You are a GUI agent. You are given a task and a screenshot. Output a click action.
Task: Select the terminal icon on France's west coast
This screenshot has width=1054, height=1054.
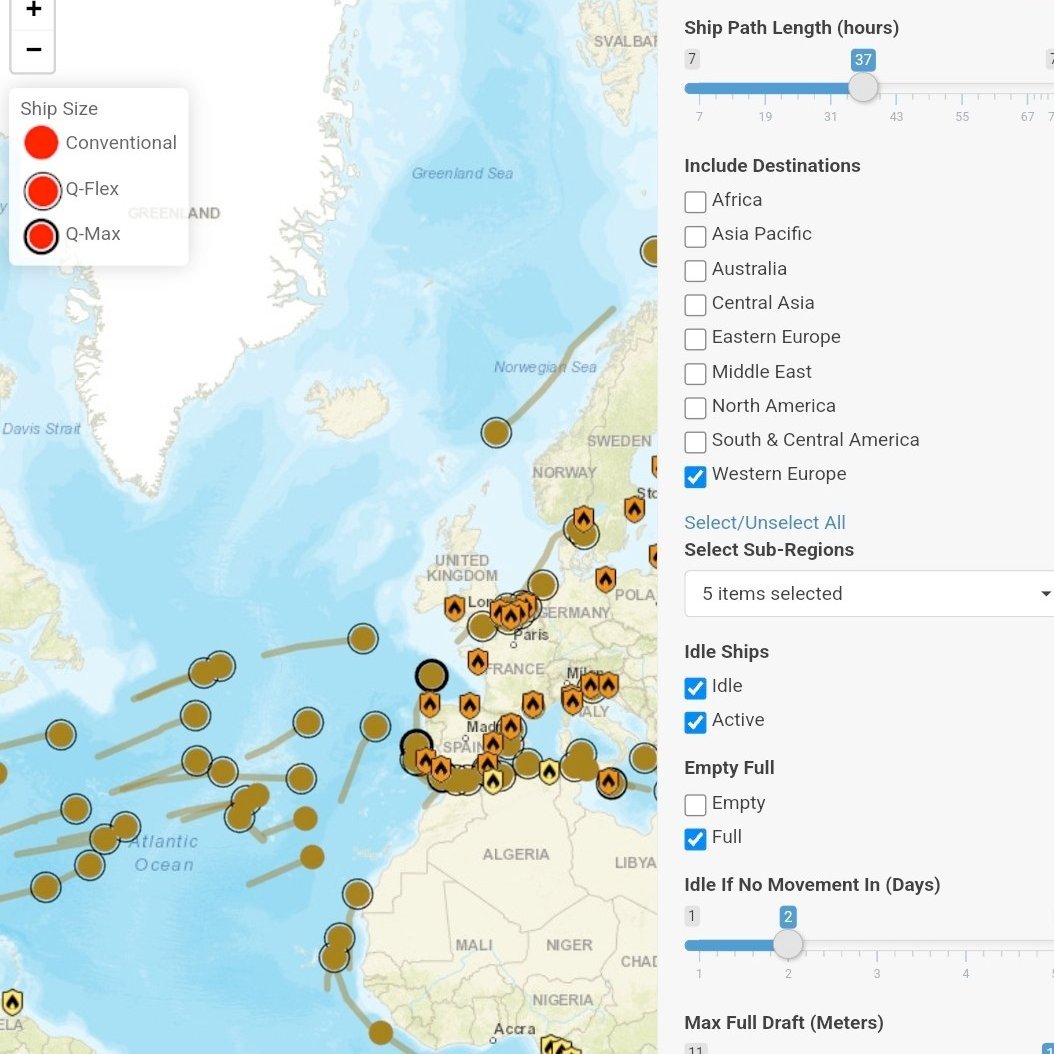tap(477, 662)
